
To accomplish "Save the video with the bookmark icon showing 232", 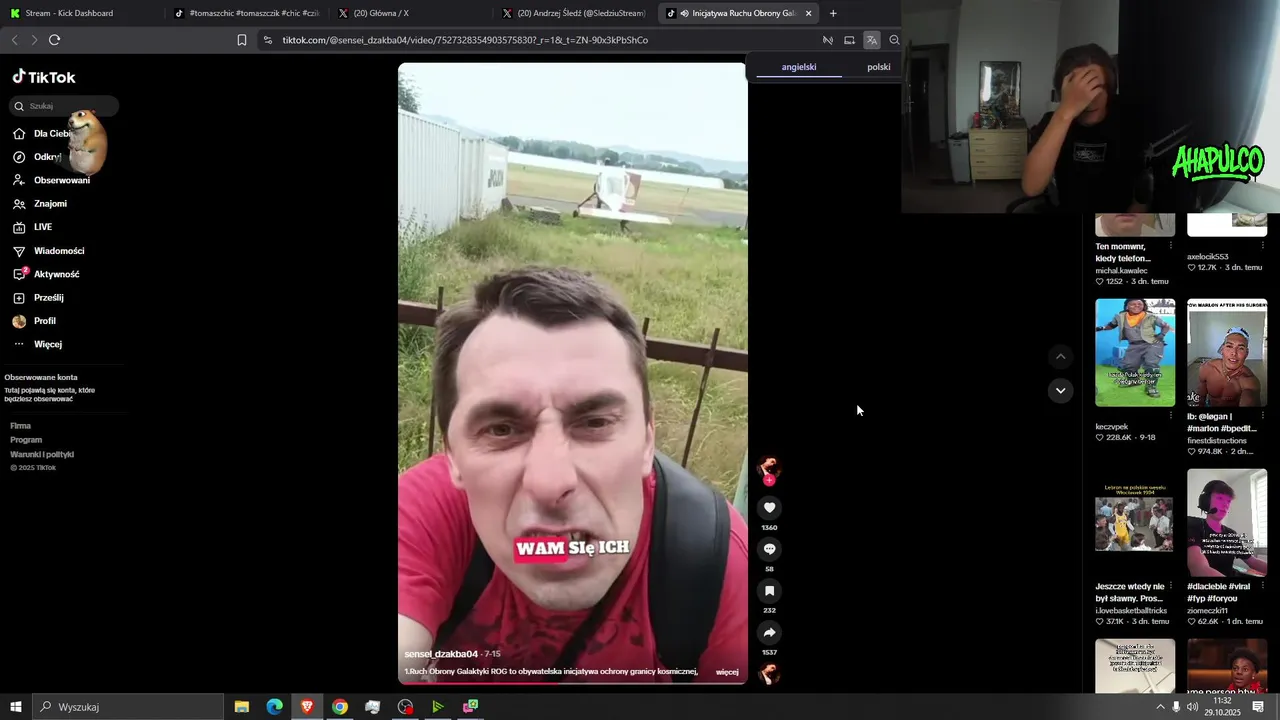I will 769,591.
